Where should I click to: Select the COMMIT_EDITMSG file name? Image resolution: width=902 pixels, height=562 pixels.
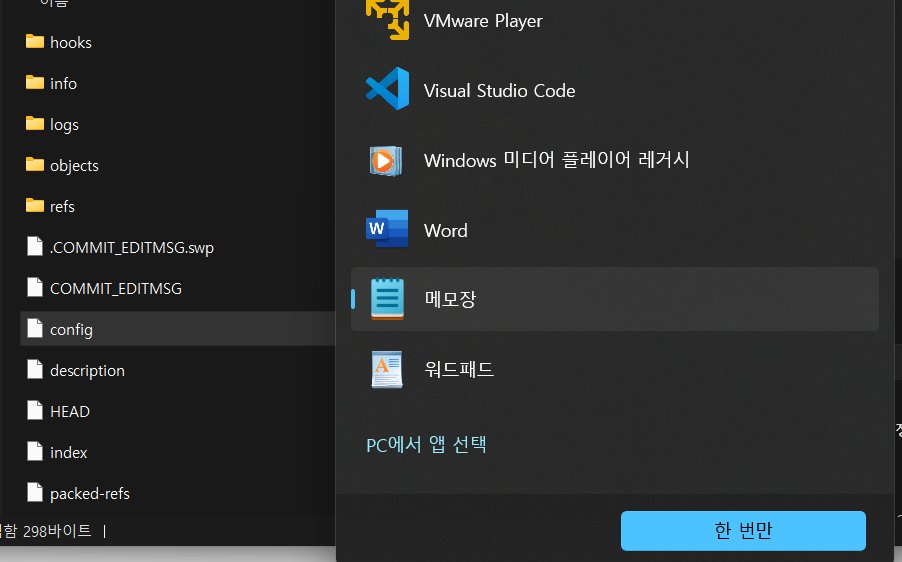(x=116, y=288)
